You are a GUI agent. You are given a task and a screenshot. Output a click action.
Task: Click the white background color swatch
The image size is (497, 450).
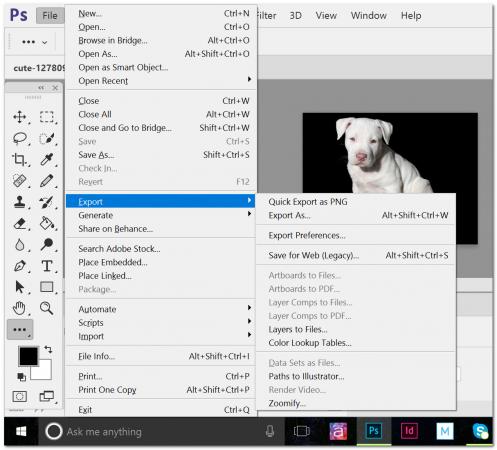(x=45, y=373)
